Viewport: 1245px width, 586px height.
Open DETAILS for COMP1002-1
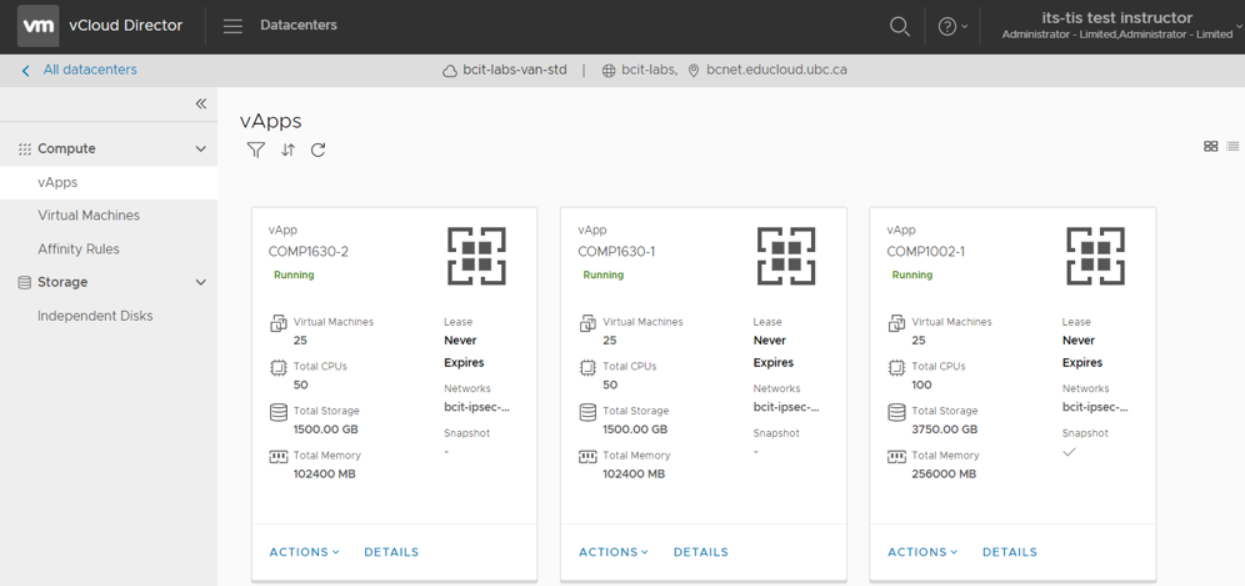[1010, 552]
